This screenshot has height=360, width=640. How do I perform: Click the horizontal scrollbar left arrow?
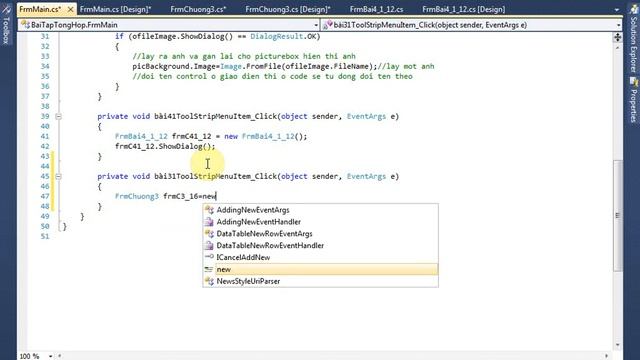[x=60, y=356]
